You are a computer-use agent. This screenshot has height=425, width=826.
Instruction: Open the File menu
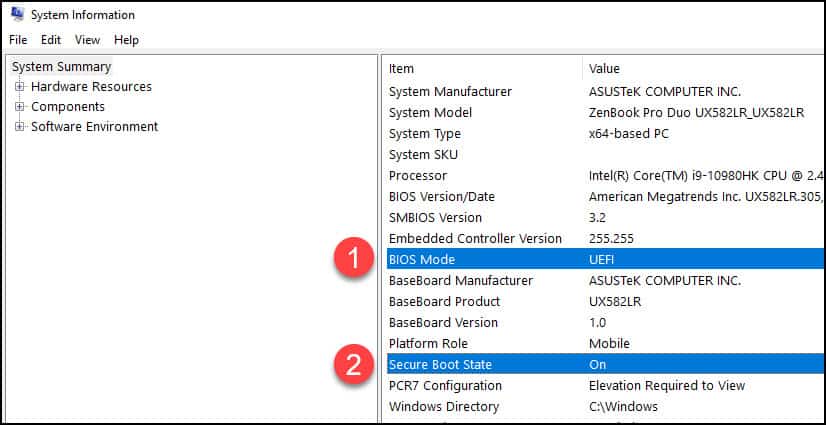(18, 40)
